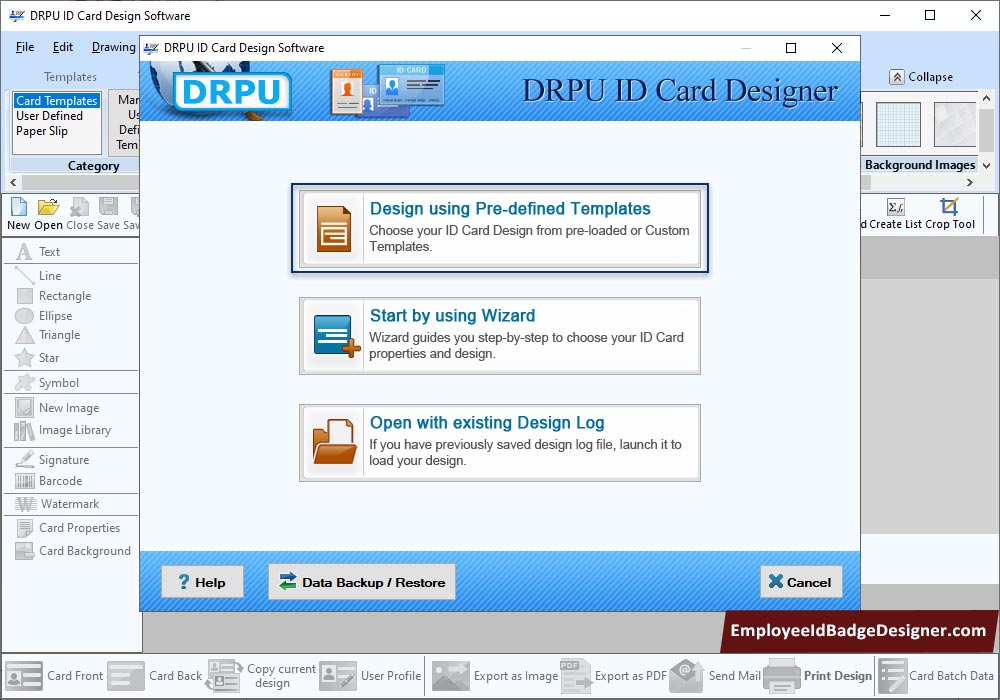This screenshot has width=1000, height=700.
Task: Click the Close file toolbar icon
Action: point(80,207)
